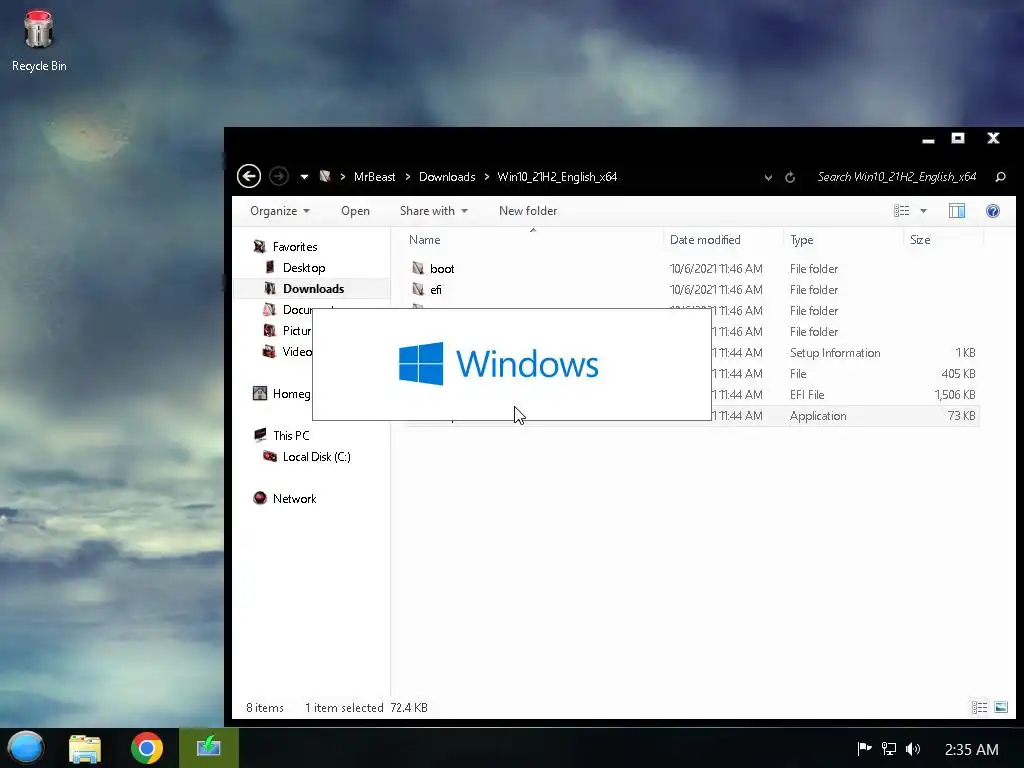Image resolution: width=1024 pixels, height=768 pixels.
Task: Toggle the preview pane icon
Action: [957, 211]
